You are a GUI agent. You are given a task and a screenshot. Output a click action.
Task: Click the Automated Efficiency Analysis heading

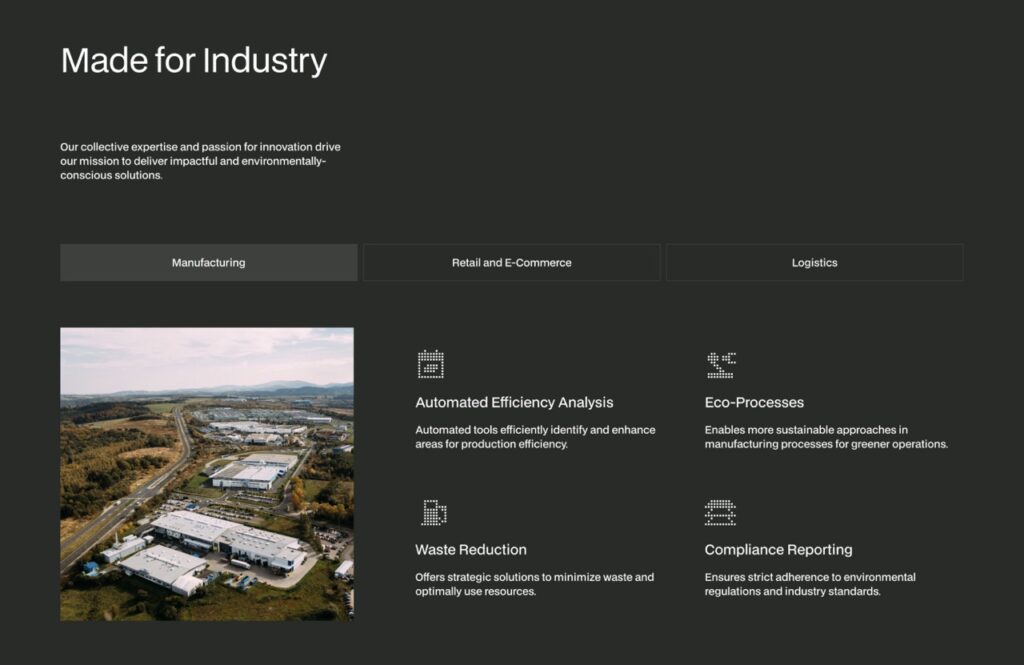click(513, 402)
